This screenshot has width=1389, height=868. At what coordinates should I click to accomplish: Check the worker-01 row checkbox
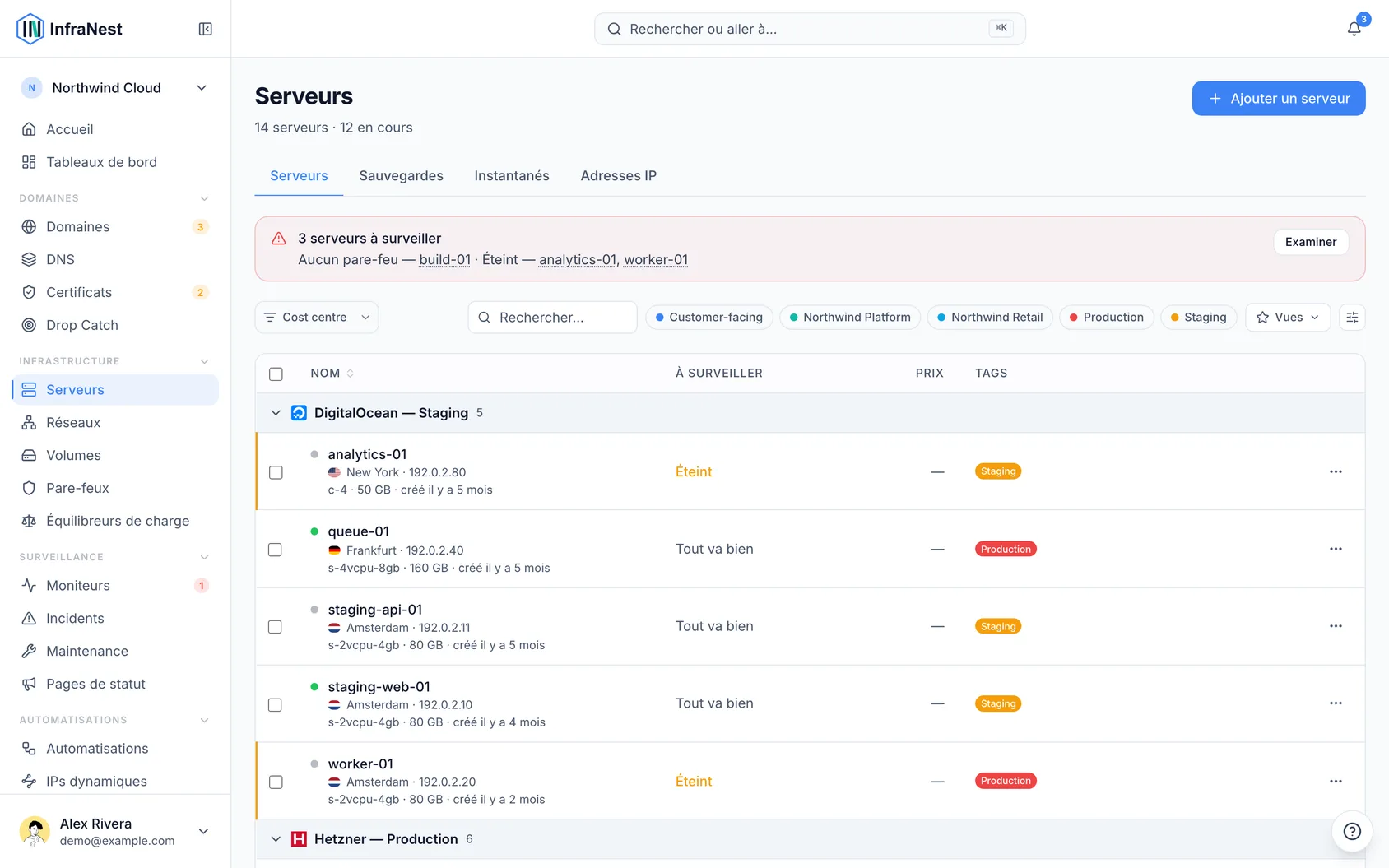coord(276,782)
